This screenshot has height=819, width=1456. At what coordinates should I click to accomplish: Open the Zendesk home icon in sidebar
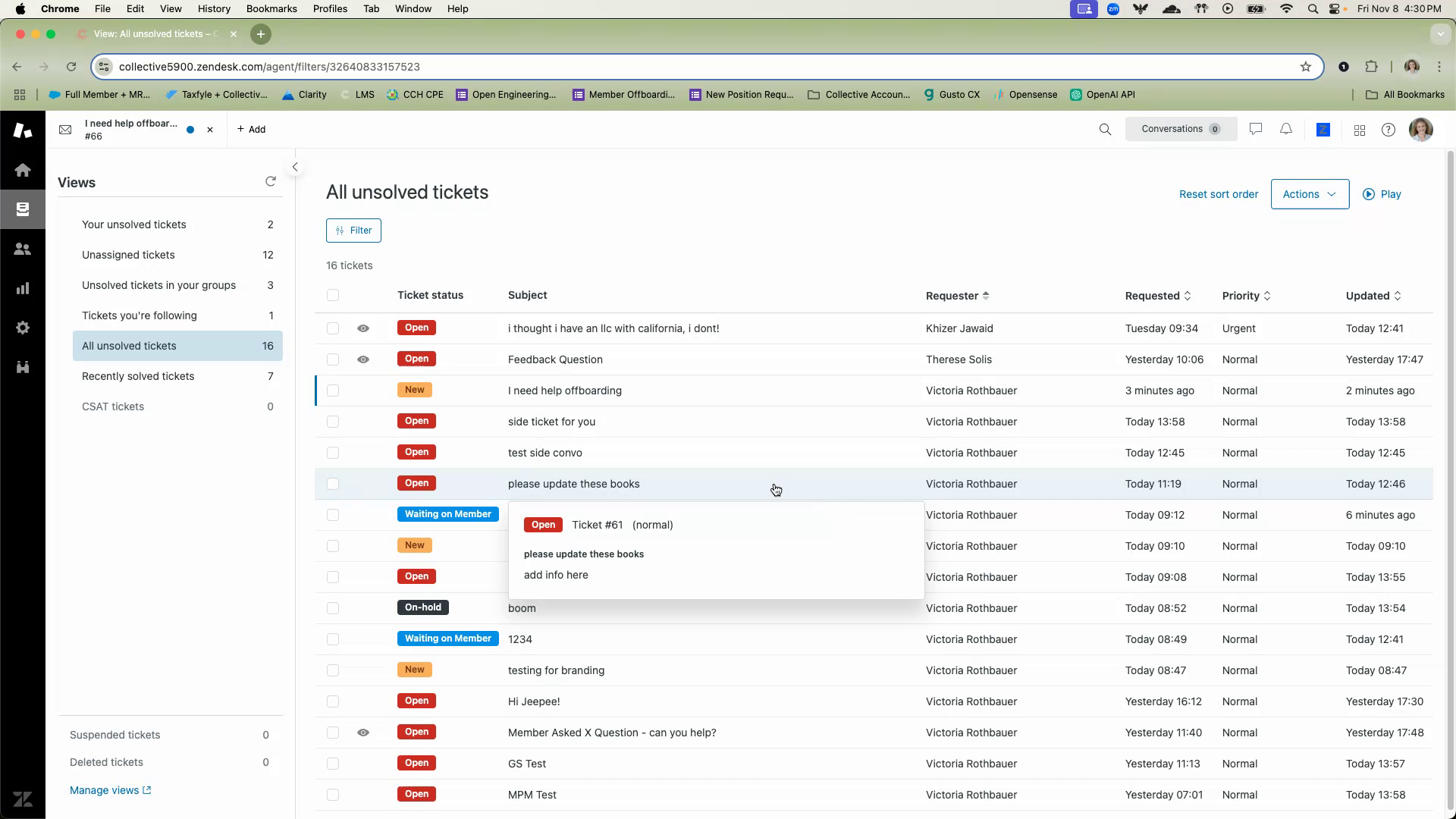pos(23,170)
